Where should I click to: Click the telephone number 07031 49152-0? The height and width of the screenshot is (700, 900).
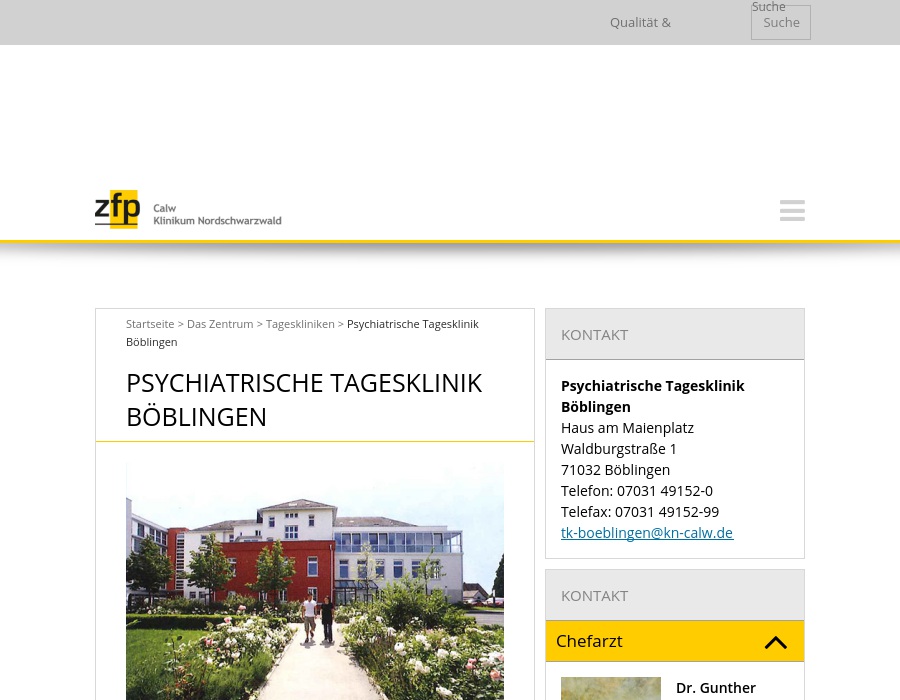664,491
